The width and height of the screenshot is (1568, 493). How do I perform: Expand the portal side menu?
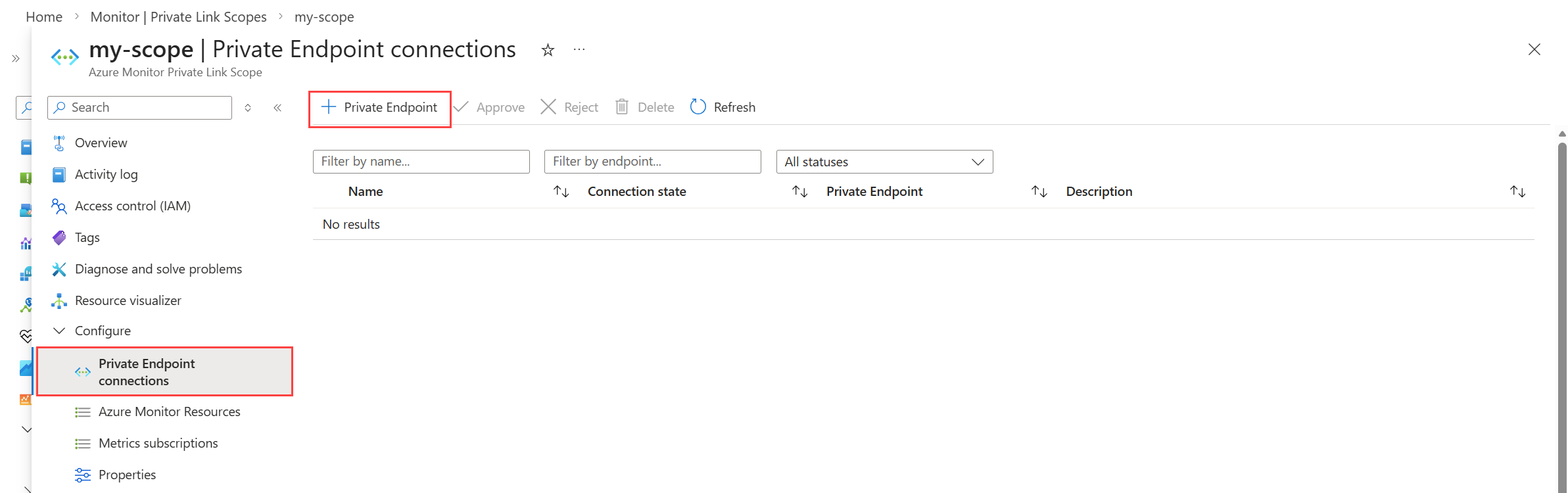pos(16,59)
